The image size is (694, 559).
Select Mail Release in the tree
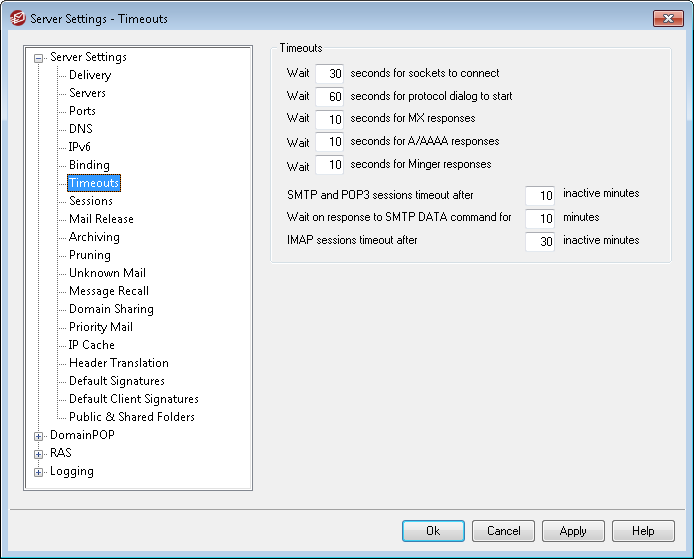101,219
